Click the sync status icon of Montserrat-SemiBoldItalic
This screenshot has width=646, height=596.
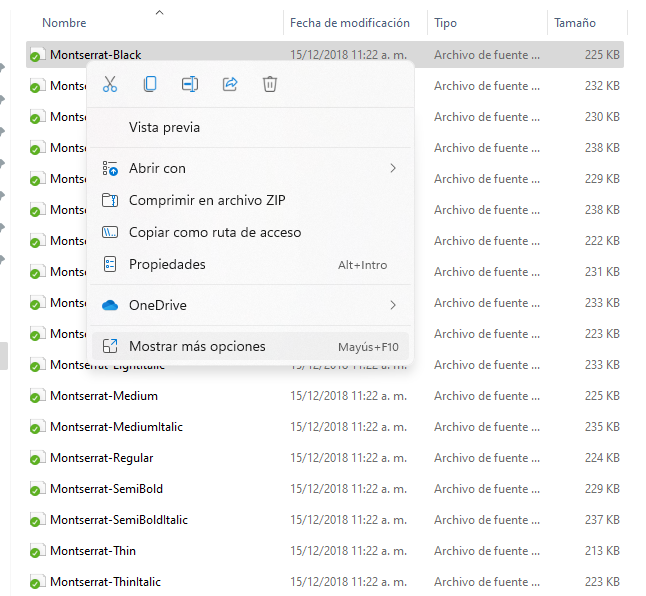[35, 521]
